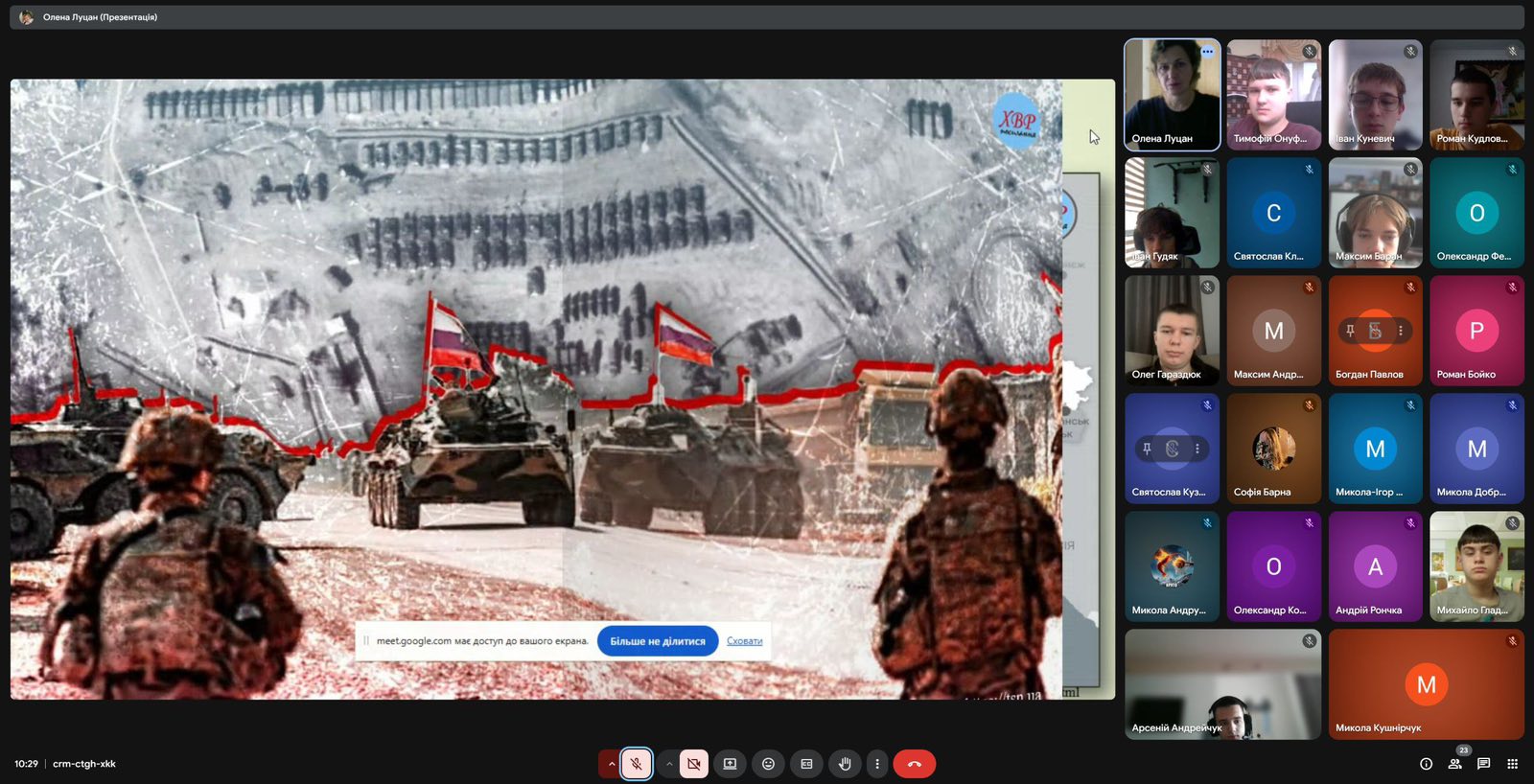
Task: Raise hand using the hand icon
Action: (x=845, y=764)
